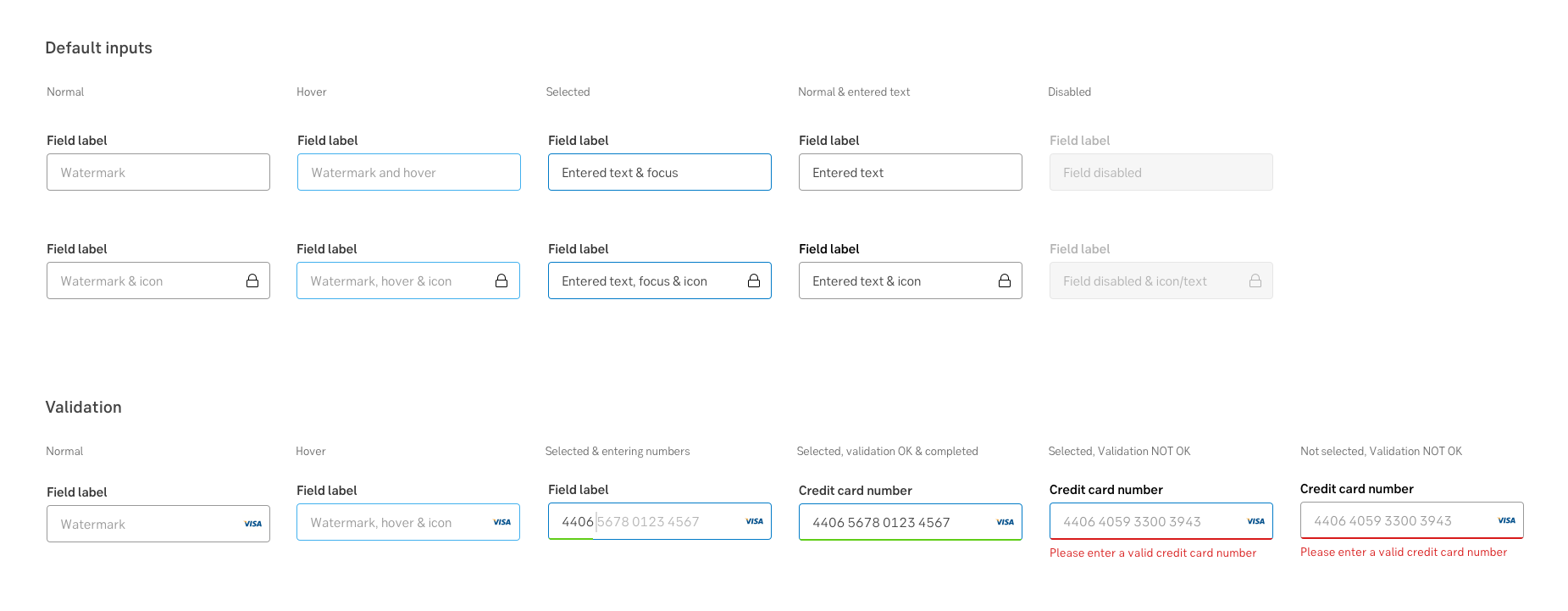Viewport: 1568px width, 611px height.
Task: Focus the 'Watermark and hover' input
Action: tap(409, 172)
